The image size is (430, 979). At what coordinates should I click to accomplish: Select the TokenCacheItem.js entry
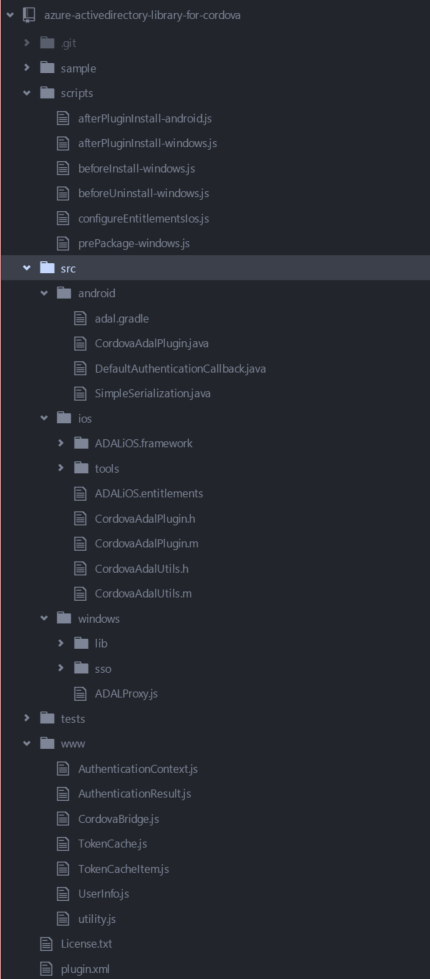click(123, 869)
